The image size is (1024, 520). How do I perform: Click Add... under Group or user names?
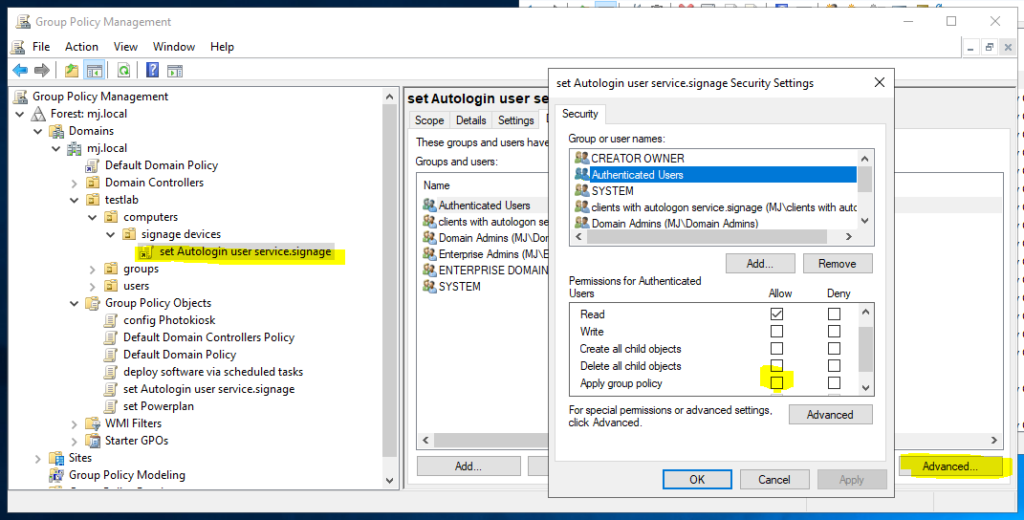click(760, 263)
